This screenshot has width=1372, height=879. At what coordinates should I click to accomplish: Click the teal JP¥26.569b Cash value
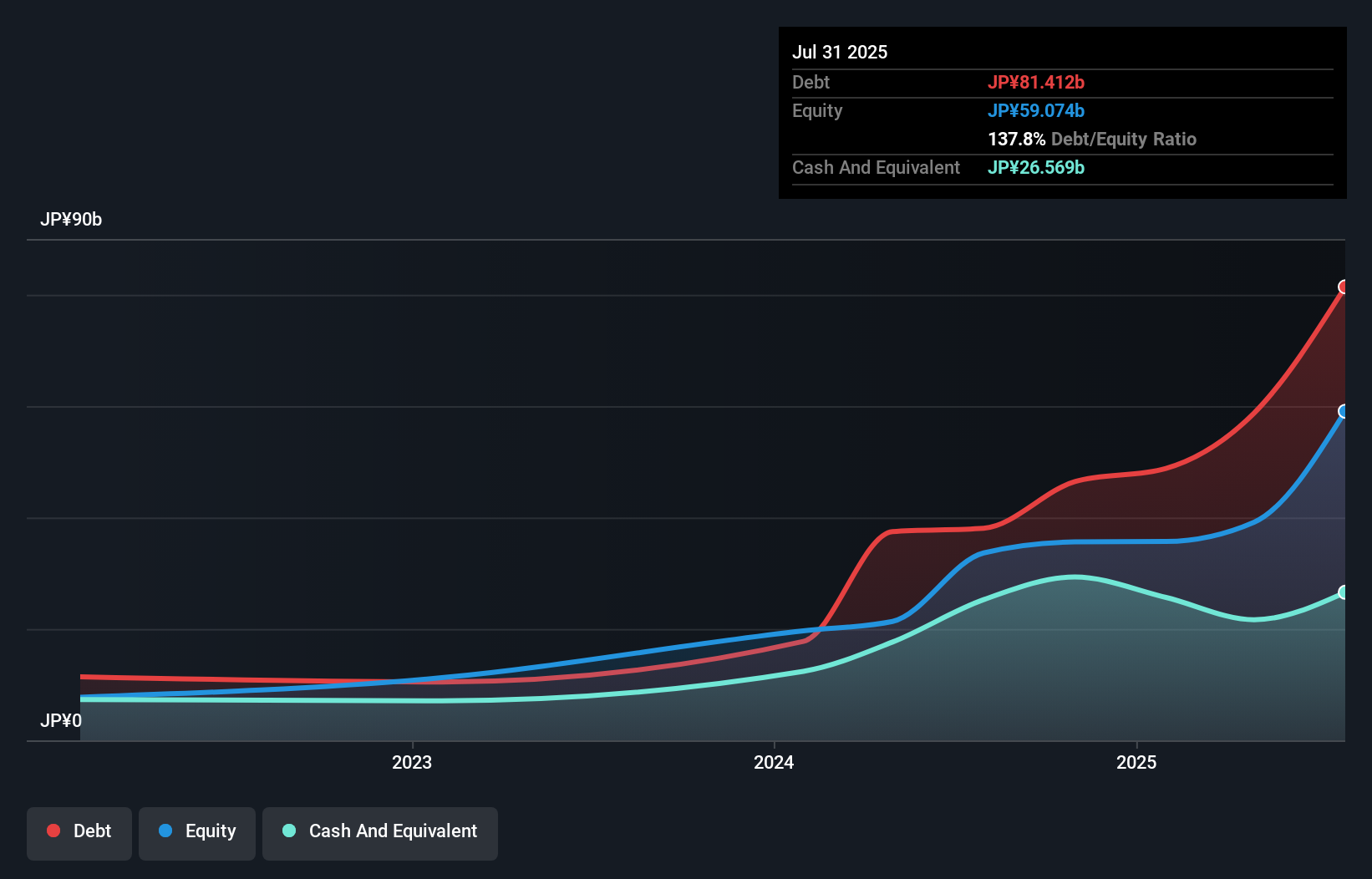coord(1035,167)
